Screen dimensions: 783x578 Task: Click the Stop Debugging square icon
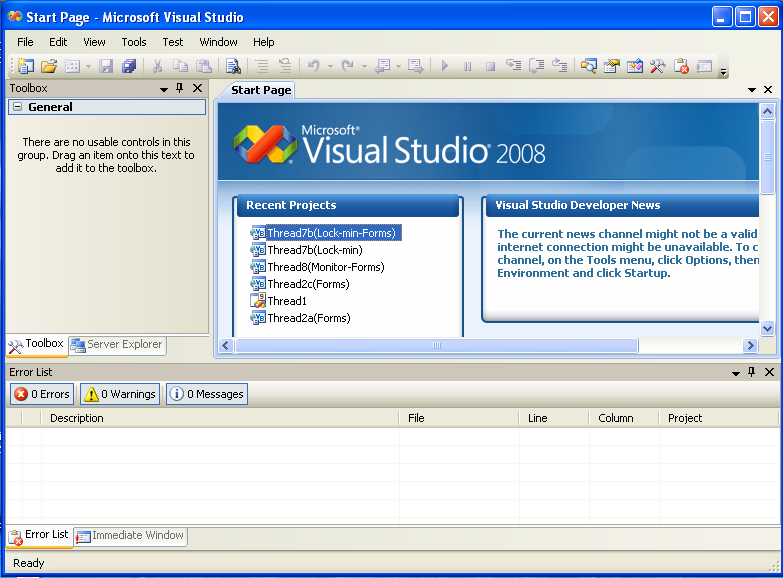point(490,66)
